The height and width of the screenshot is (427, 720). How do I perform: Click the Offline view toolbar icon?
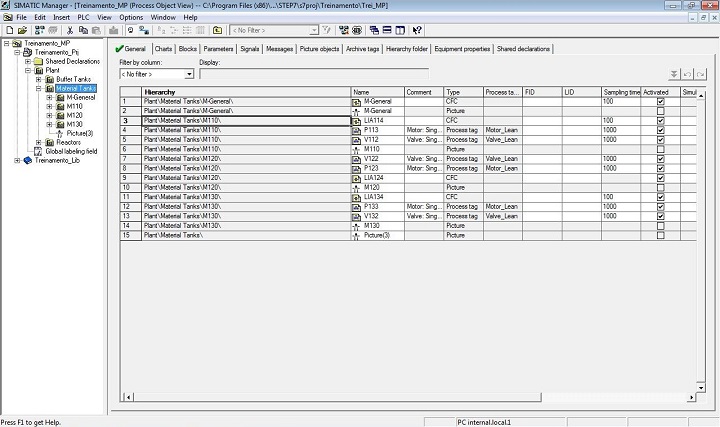click(x=130, y=30)
